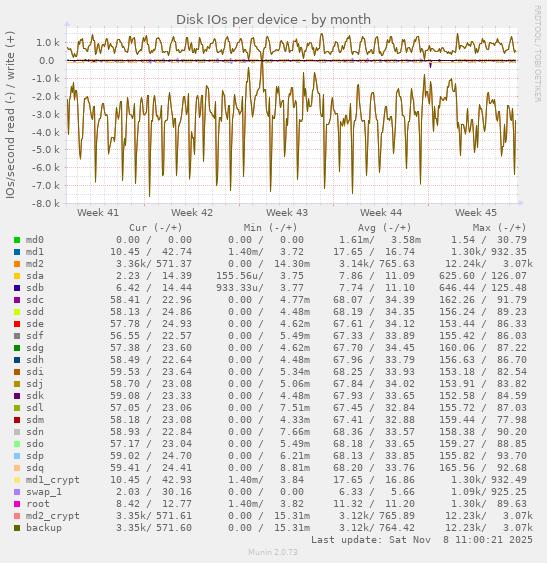Click the pink root legend swatch
Screen dimensions: 547x563
pyautogui.click(x=17, y=504)
